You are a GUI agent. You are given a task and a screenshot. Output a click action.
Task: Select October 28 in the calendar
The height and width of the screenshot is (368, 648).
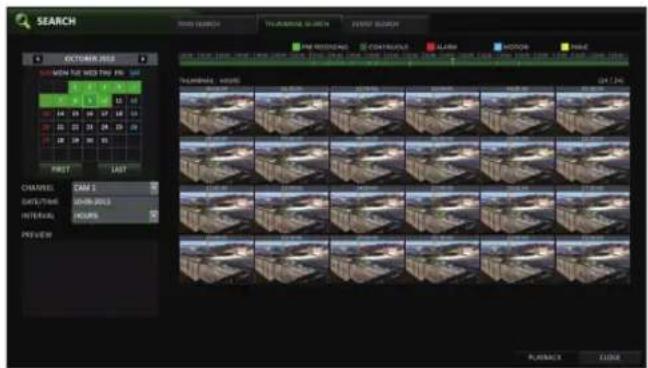click(x=61, y=141)
